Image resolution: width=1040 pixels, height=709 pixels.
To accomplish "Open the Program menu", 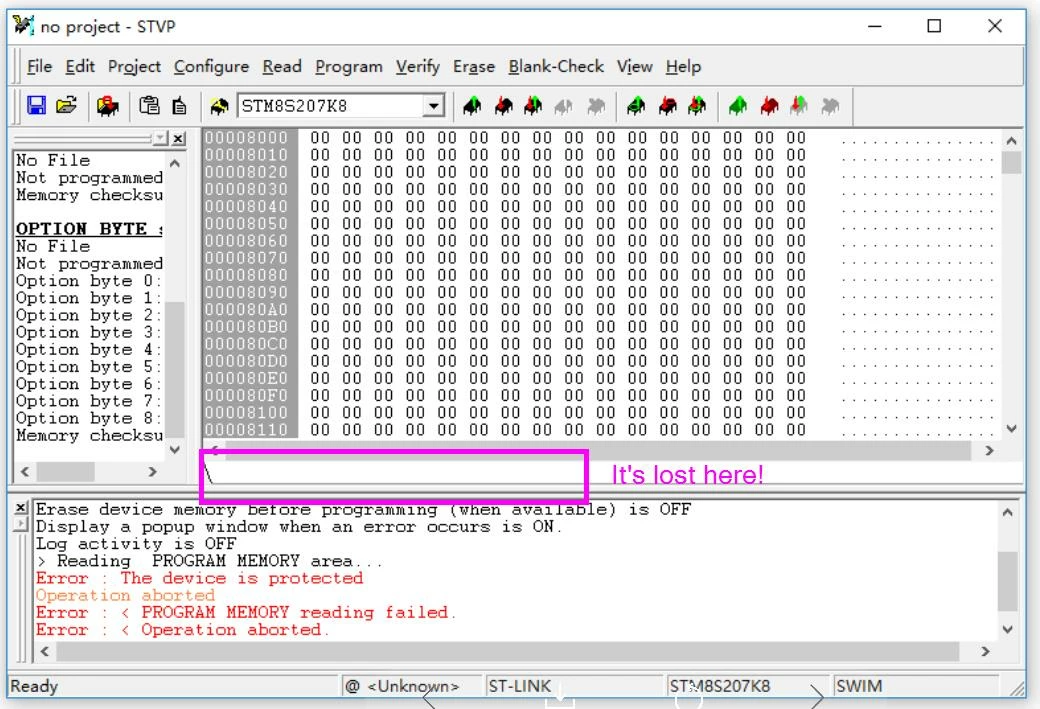I will point(349,66).
